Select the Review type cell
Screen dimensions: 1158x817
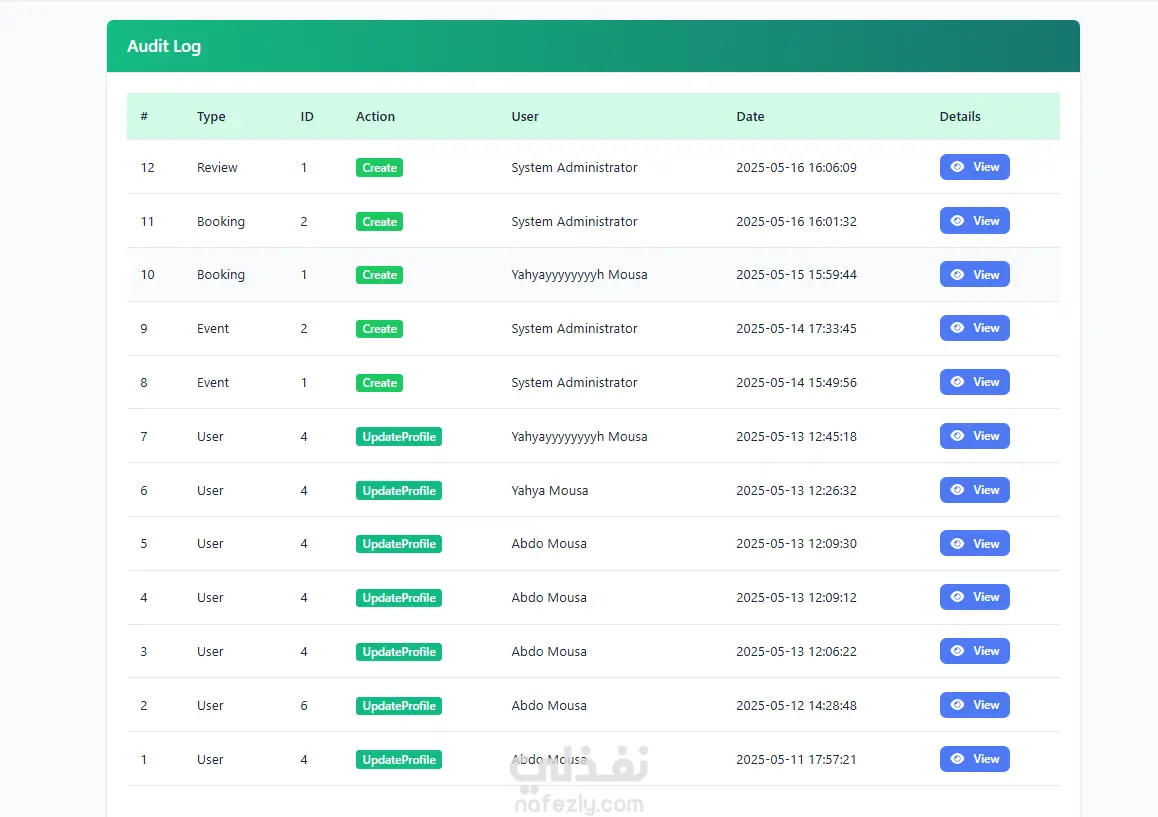217,168
